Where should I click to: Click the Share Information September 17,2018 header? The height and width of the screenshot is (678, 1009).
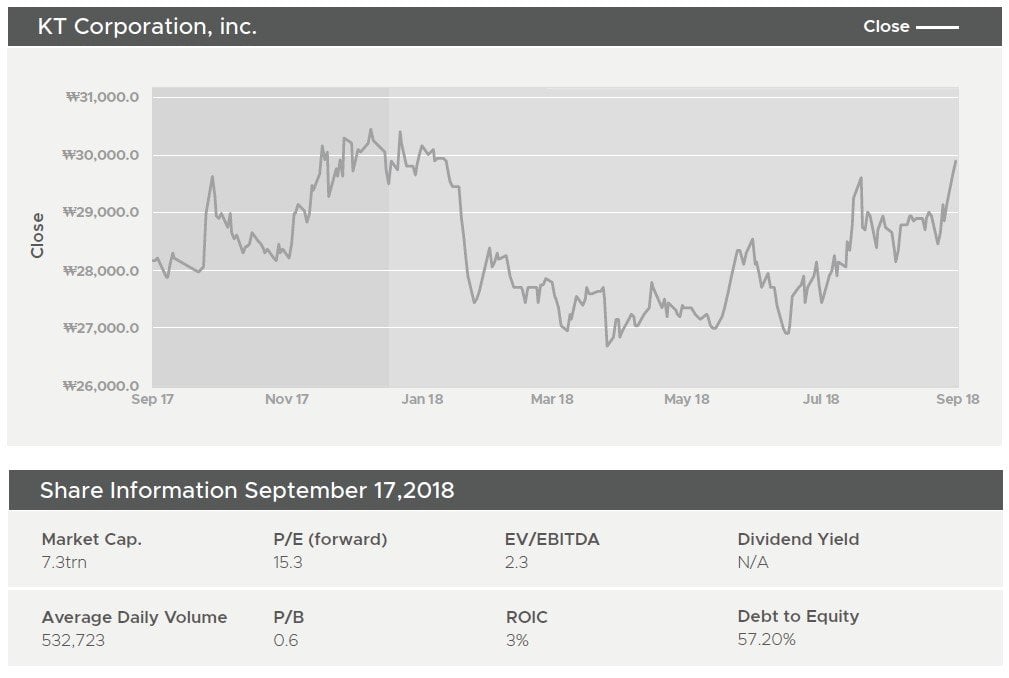tap(247, 490)
